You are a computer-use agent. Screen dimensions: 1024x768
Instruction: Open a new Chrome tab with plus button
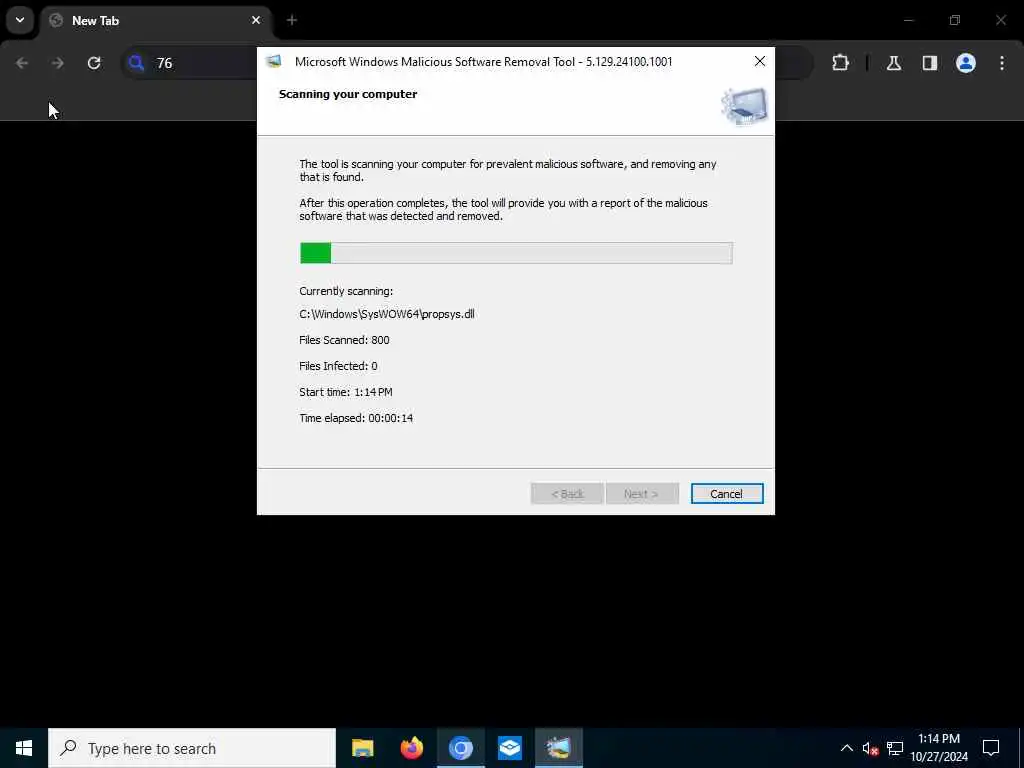point(292,20)
